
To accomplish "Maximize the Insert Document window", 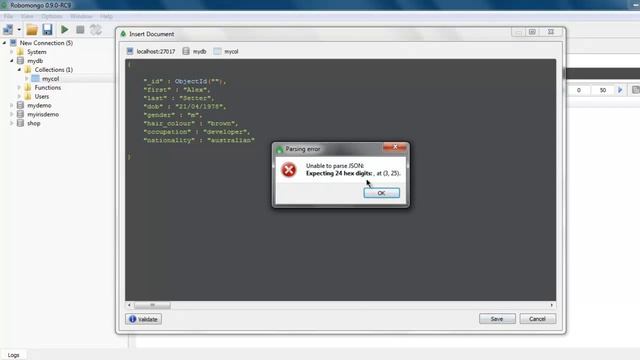I will (532, 32).
